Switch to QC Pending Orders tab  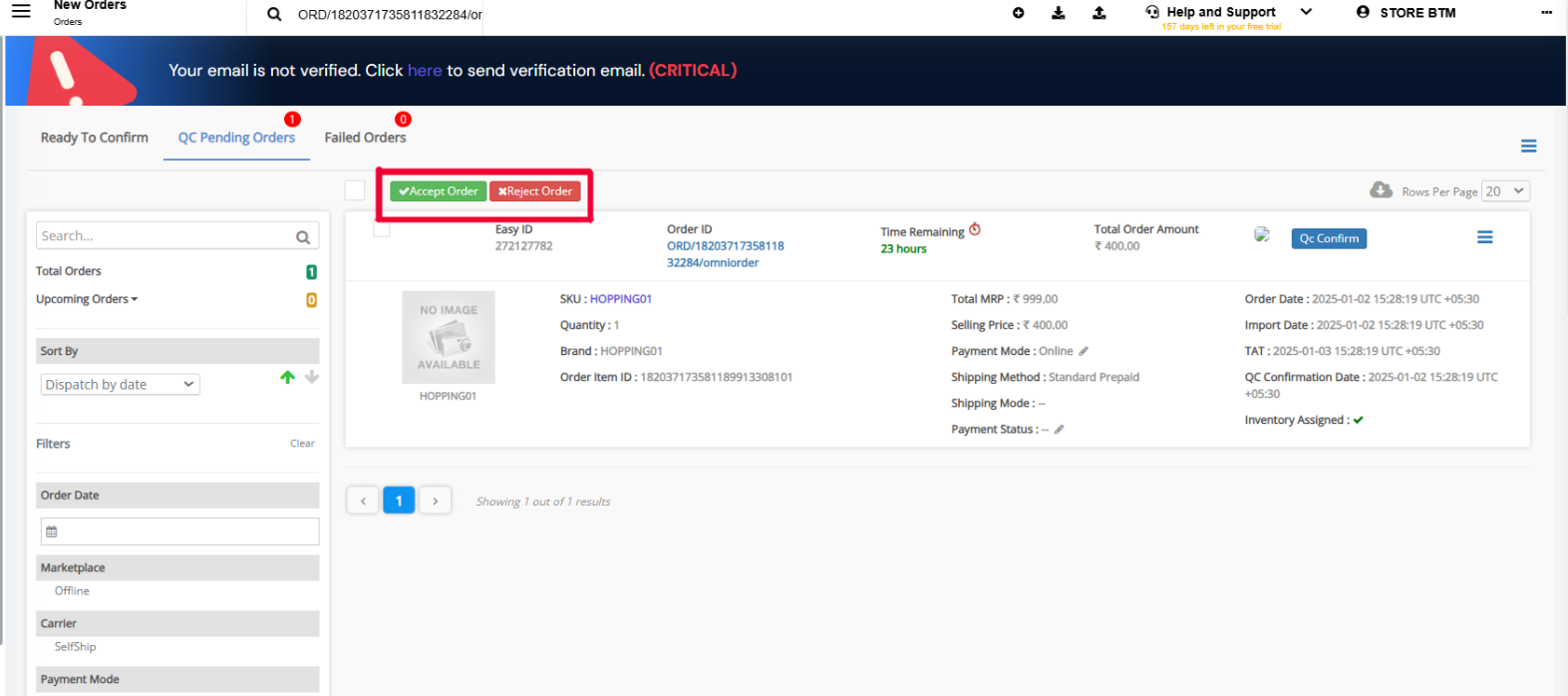[x=236, y=138]
